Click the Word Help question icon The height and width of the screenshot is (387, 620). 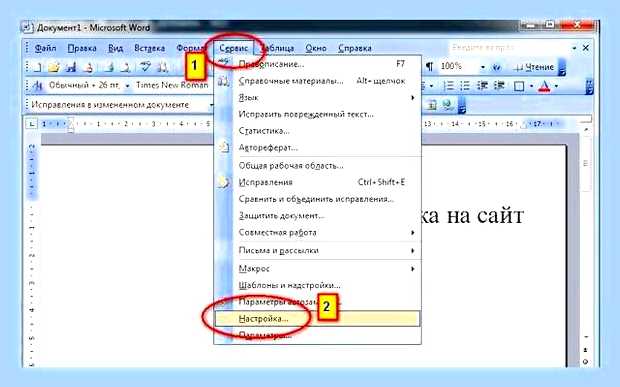click(497, 67)
